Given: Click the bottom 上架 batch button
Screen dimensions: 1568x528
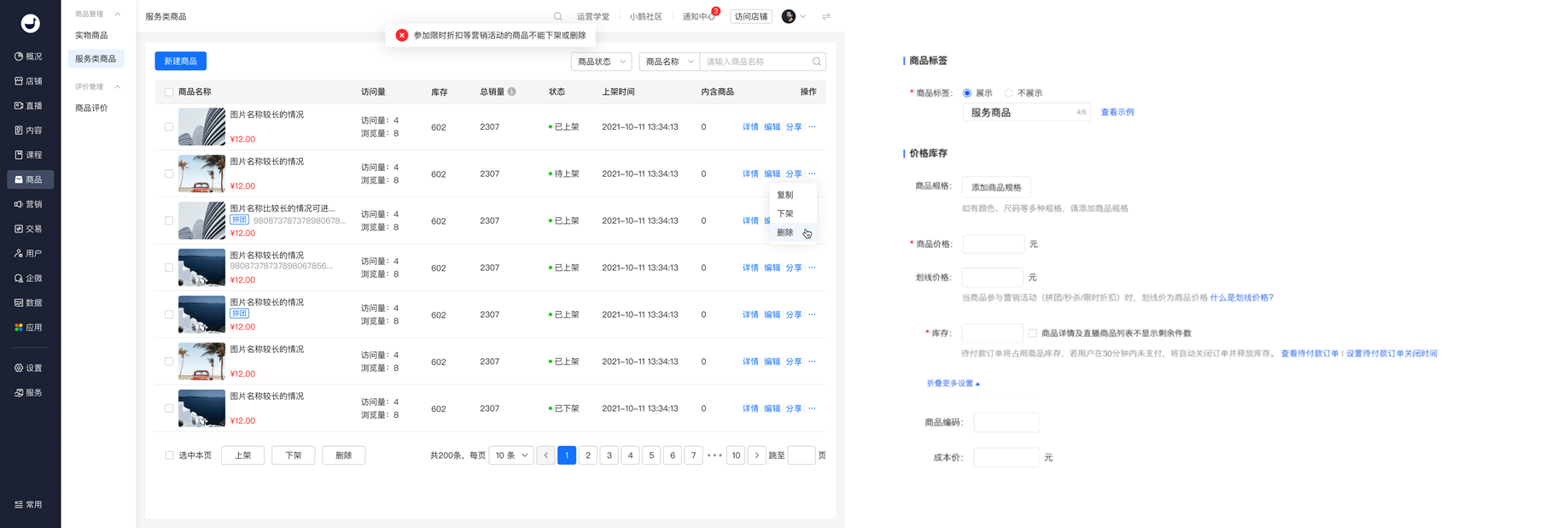Looking at the screenshot, I should (x=243, y=455).
